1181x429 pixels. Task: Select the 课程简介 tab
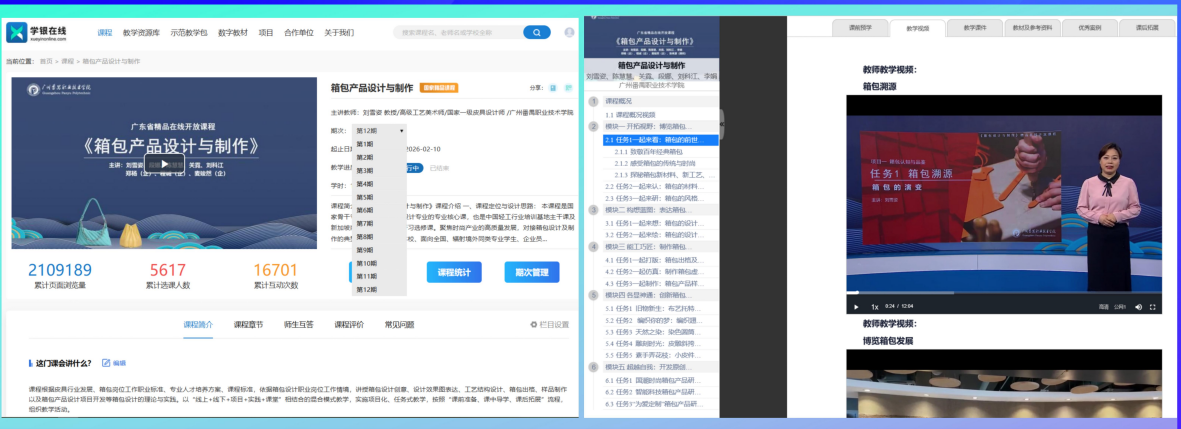click(x=198, y=324)
